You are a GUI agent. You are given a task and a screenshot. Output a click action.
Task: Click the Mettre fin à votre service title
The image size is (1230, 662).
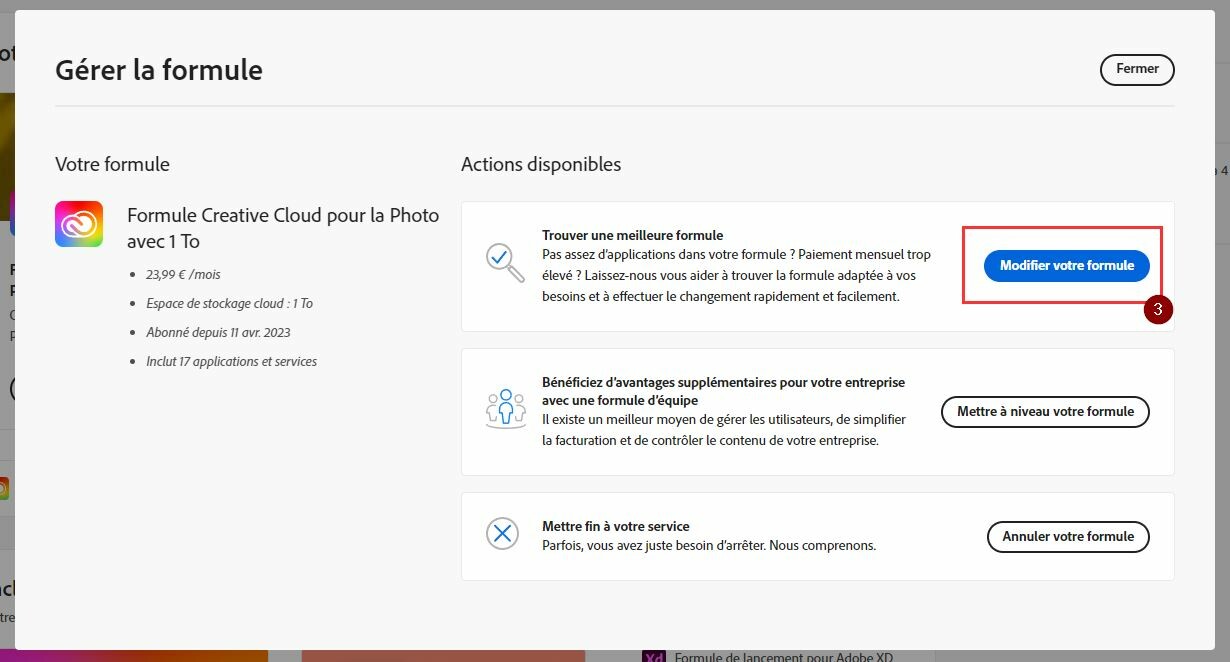tap(615, 526)
